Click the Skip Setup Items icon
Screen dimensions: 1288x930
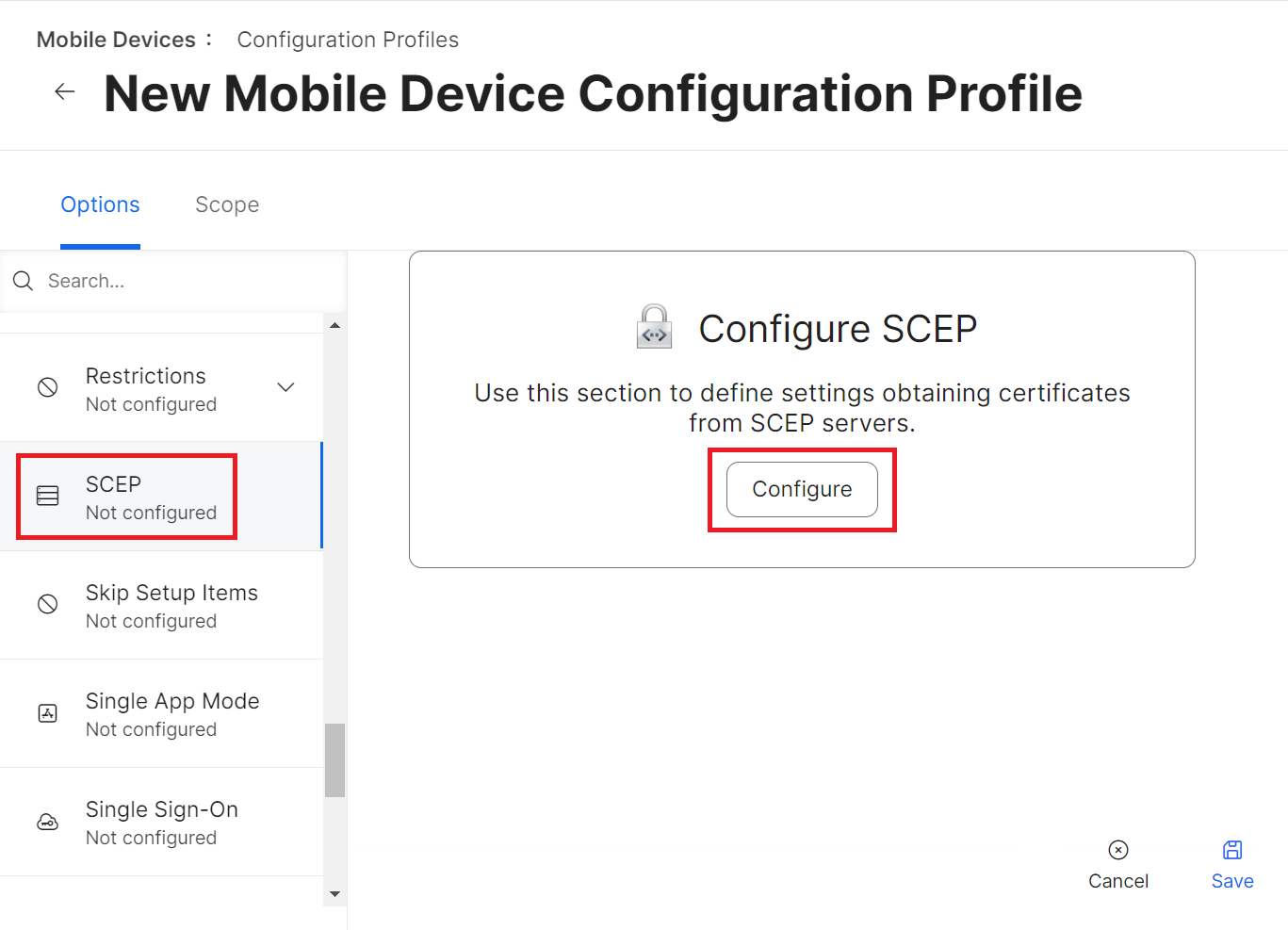click(x=48, y=604)
